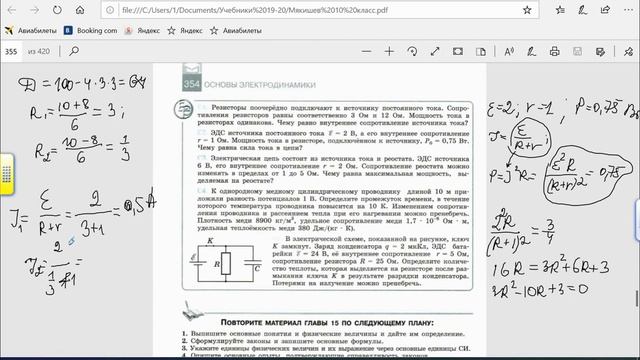Read aloud the PDF text
This screenshot has width=640, height=360.
point(509,51)
